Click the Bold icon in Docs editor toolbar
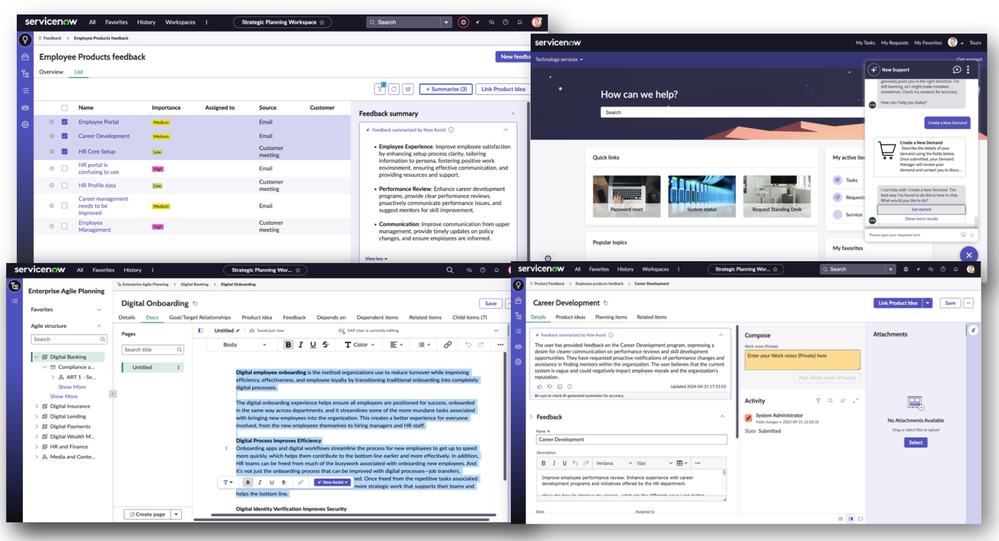Viewport: 999px width, 541px height. pyautogui.click(x=288, y=344)
